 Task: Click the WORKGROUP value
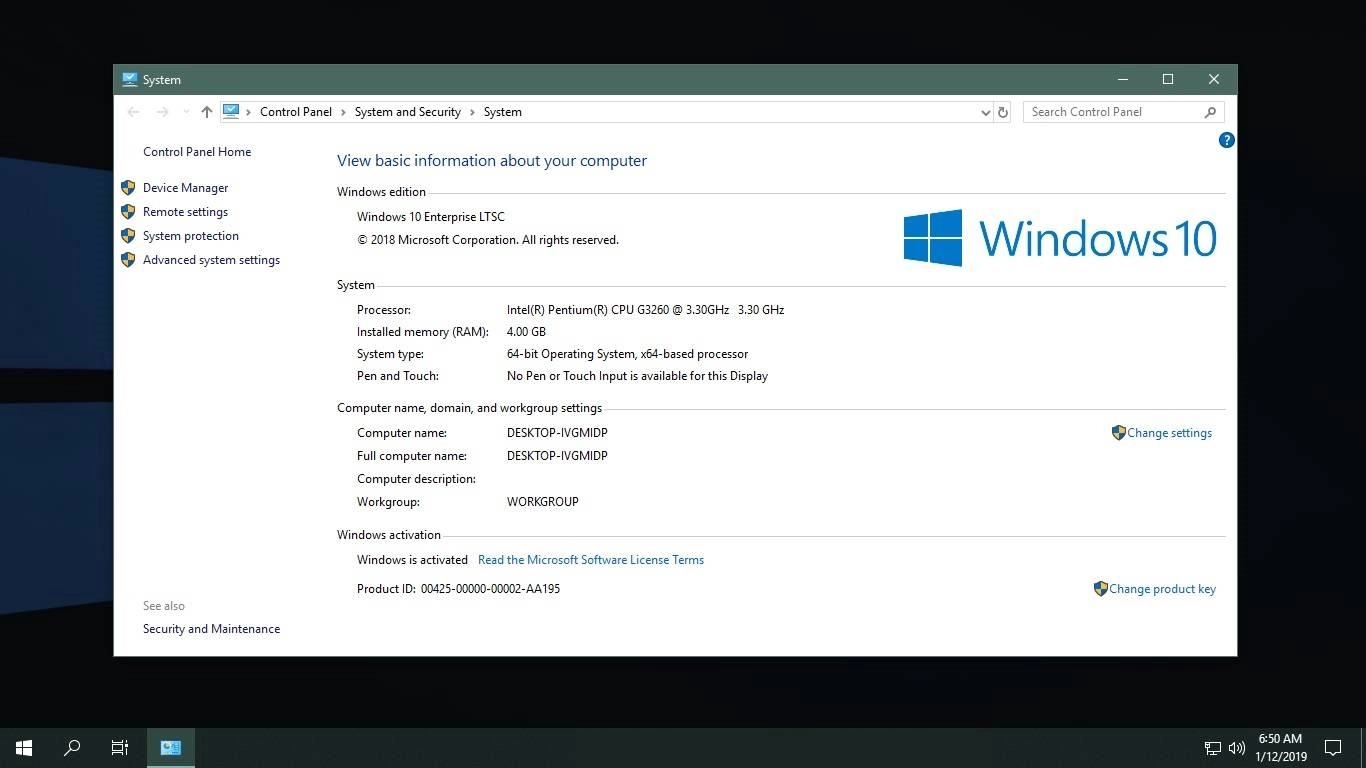coord(543,502)
